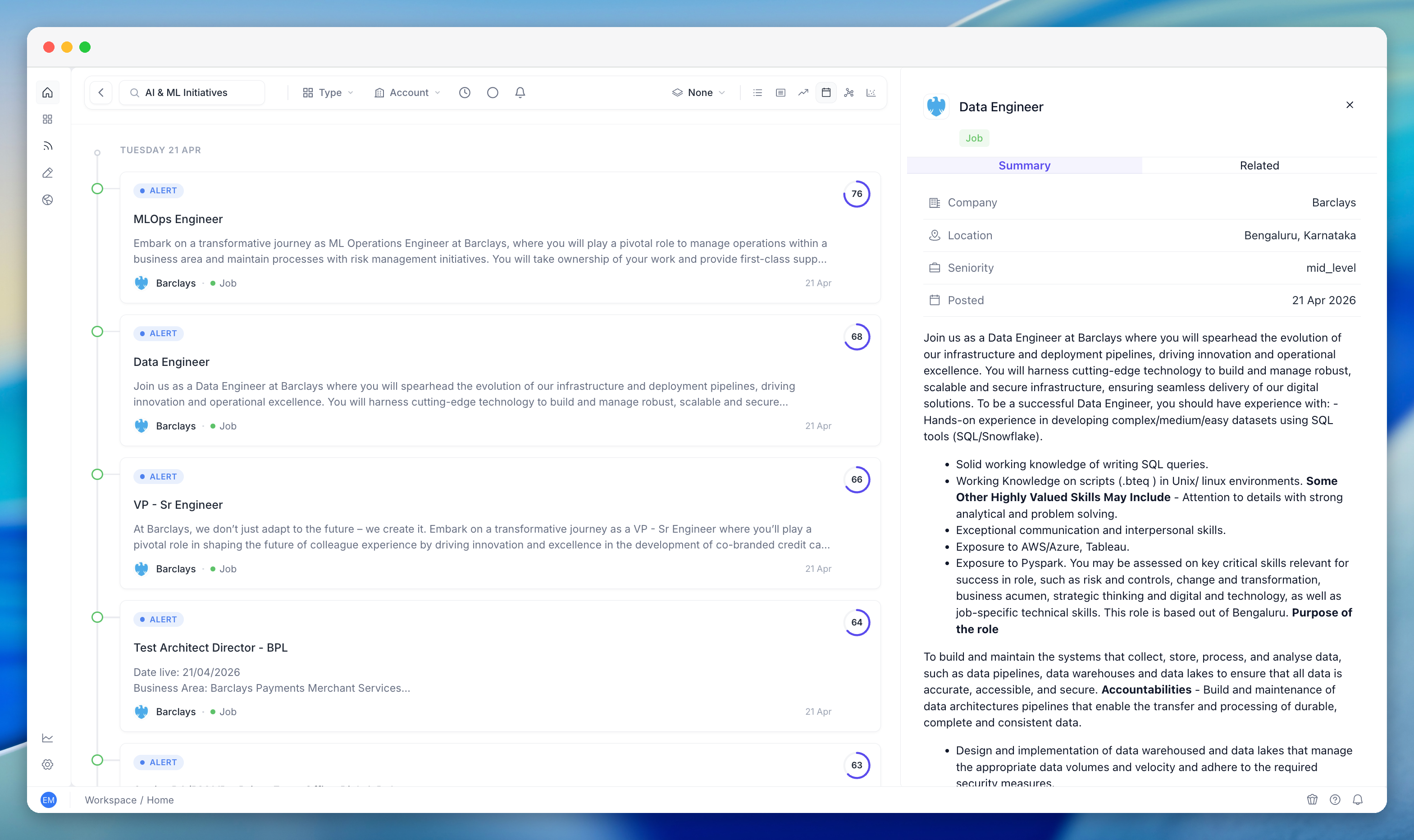This screenshot has width=1414, height=840.
Task: Select the calendar timeline view
Action: (826, 92)
